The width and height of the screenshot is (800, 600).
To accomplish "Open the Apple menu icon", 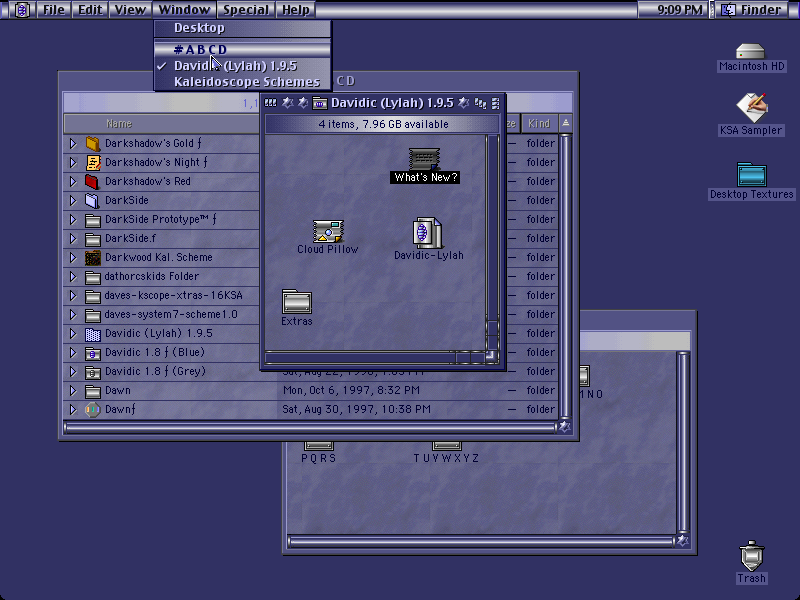I will tap(22, 10).
